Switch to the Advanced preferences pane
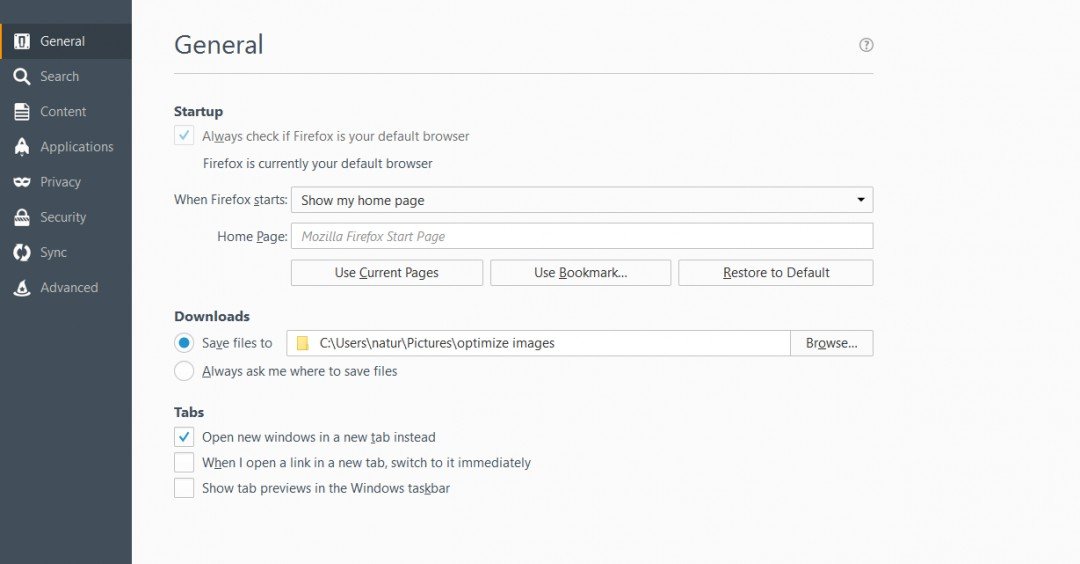1080x564 pixels. pos(65,287)
